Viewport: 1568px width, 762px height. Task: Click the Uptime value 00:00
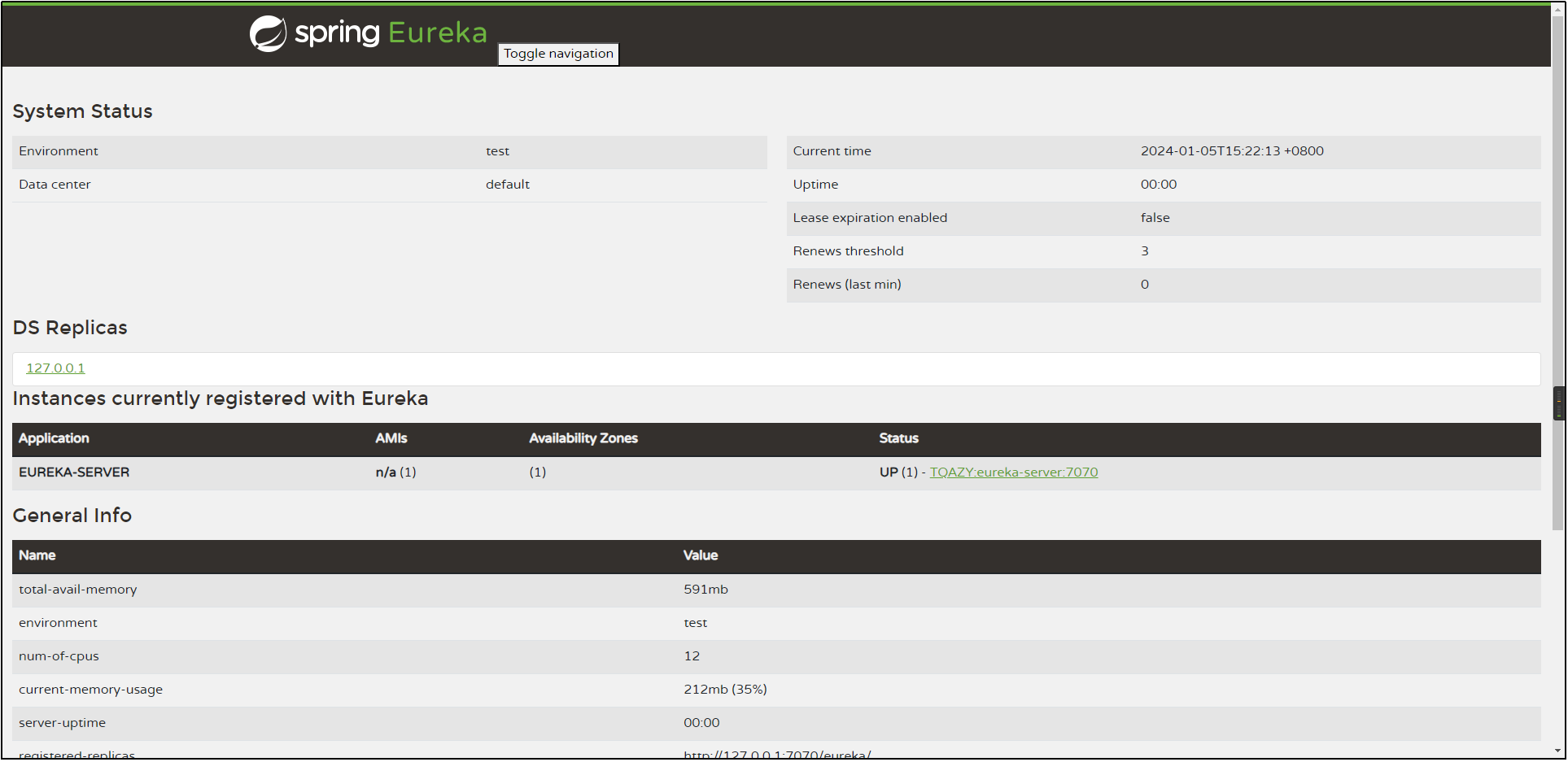(1159, 185)
